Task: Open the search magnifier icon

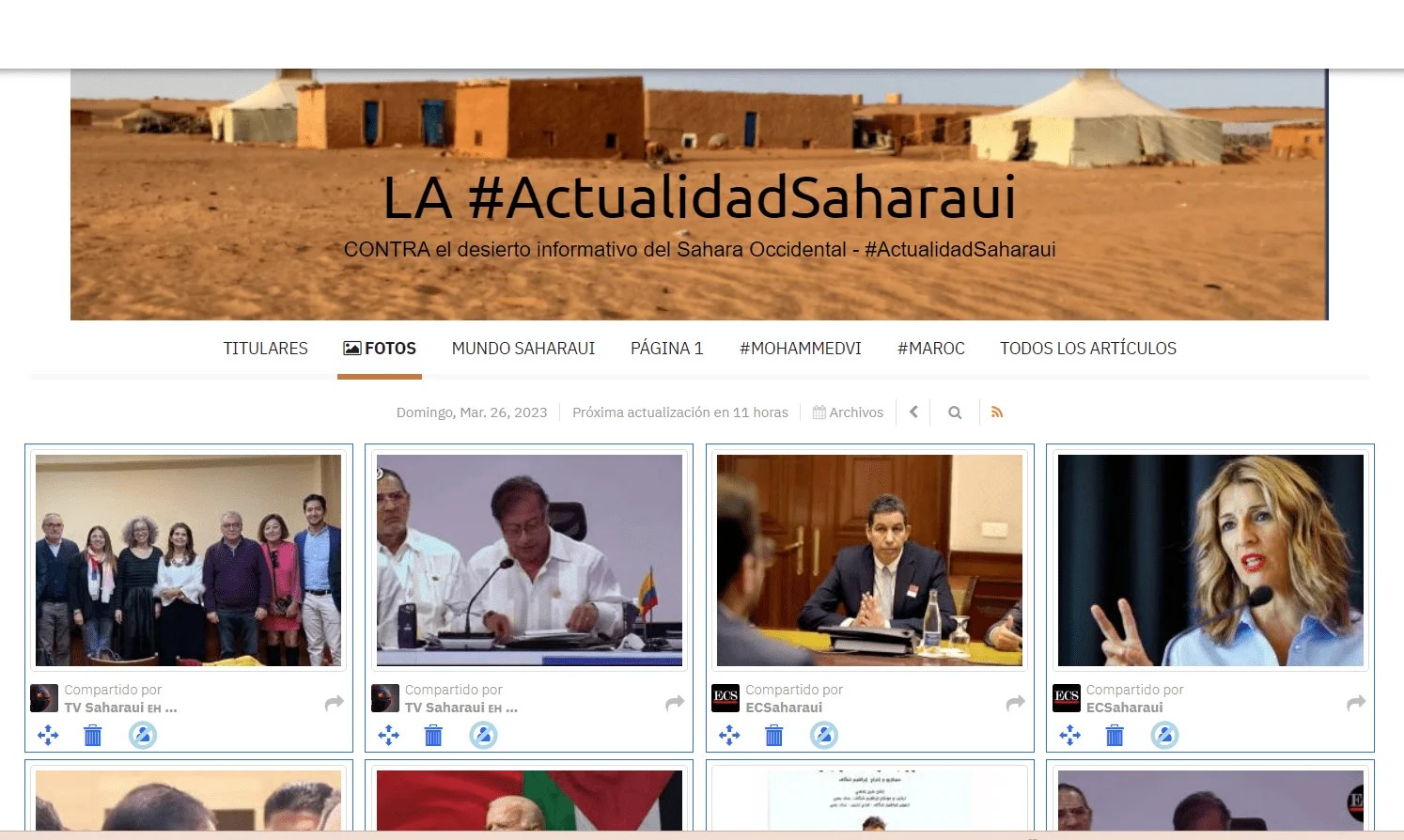Action: tap(955, 412)
